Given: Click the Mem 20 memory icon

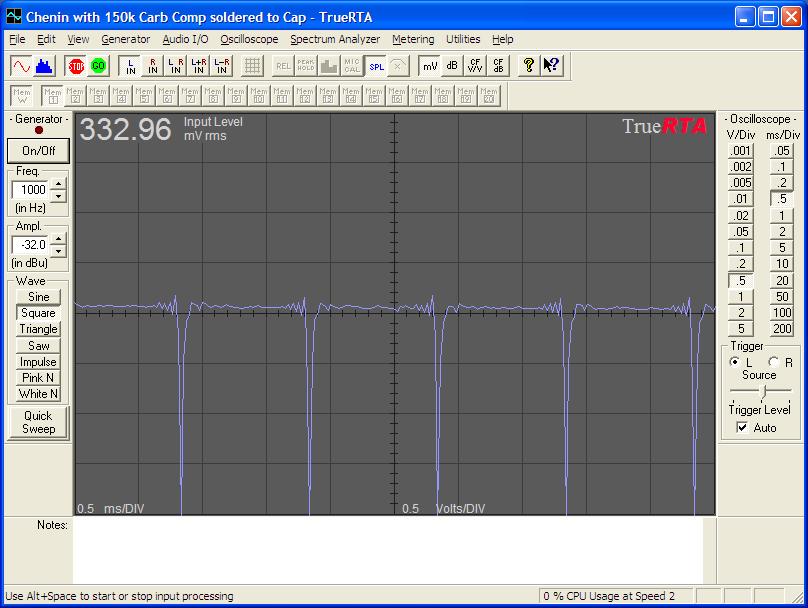Looking at the screenshot, I should click(x=489, y=96).
